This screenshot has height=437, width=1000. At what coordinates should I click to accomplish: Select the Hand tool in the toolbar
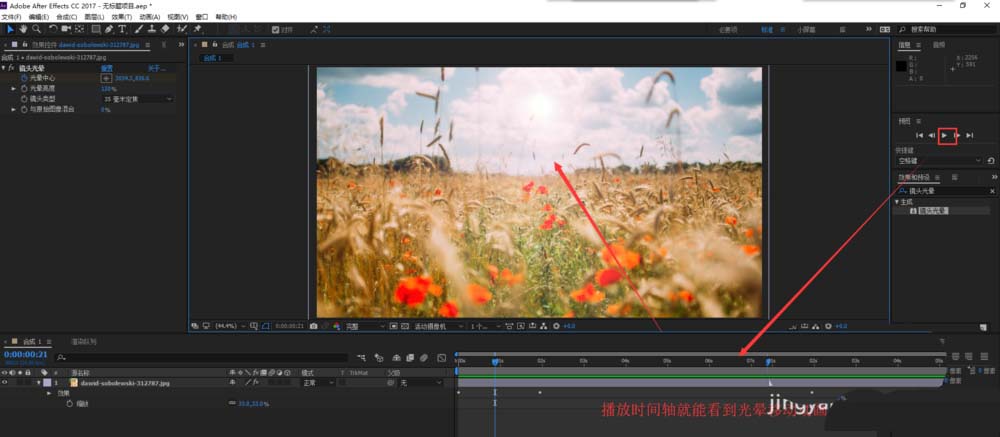point(23,29)
